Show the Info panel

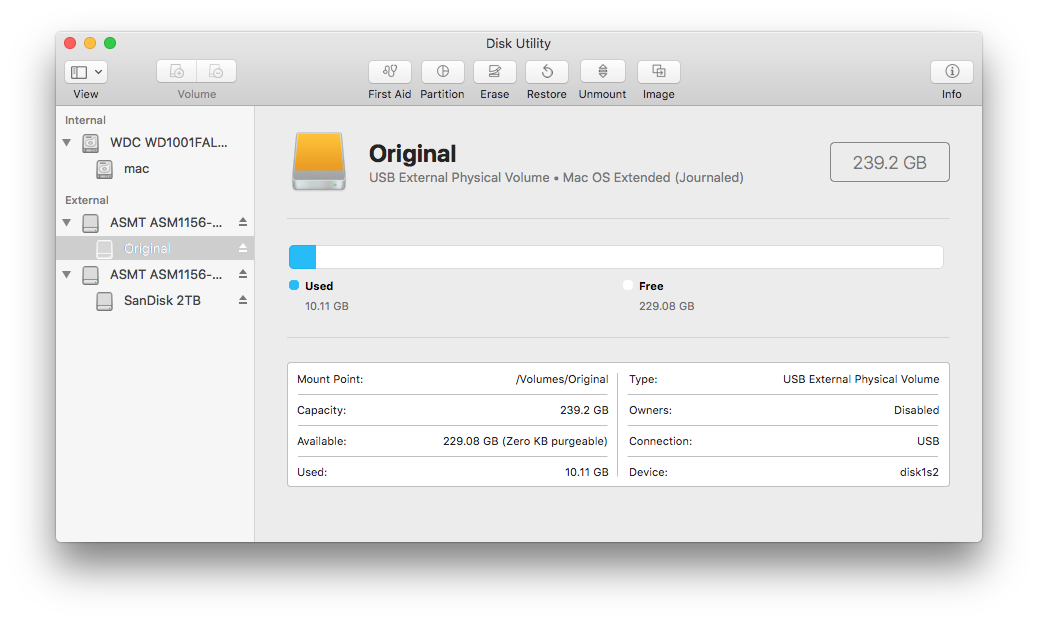pyautogui.click(x=952, y=71)
